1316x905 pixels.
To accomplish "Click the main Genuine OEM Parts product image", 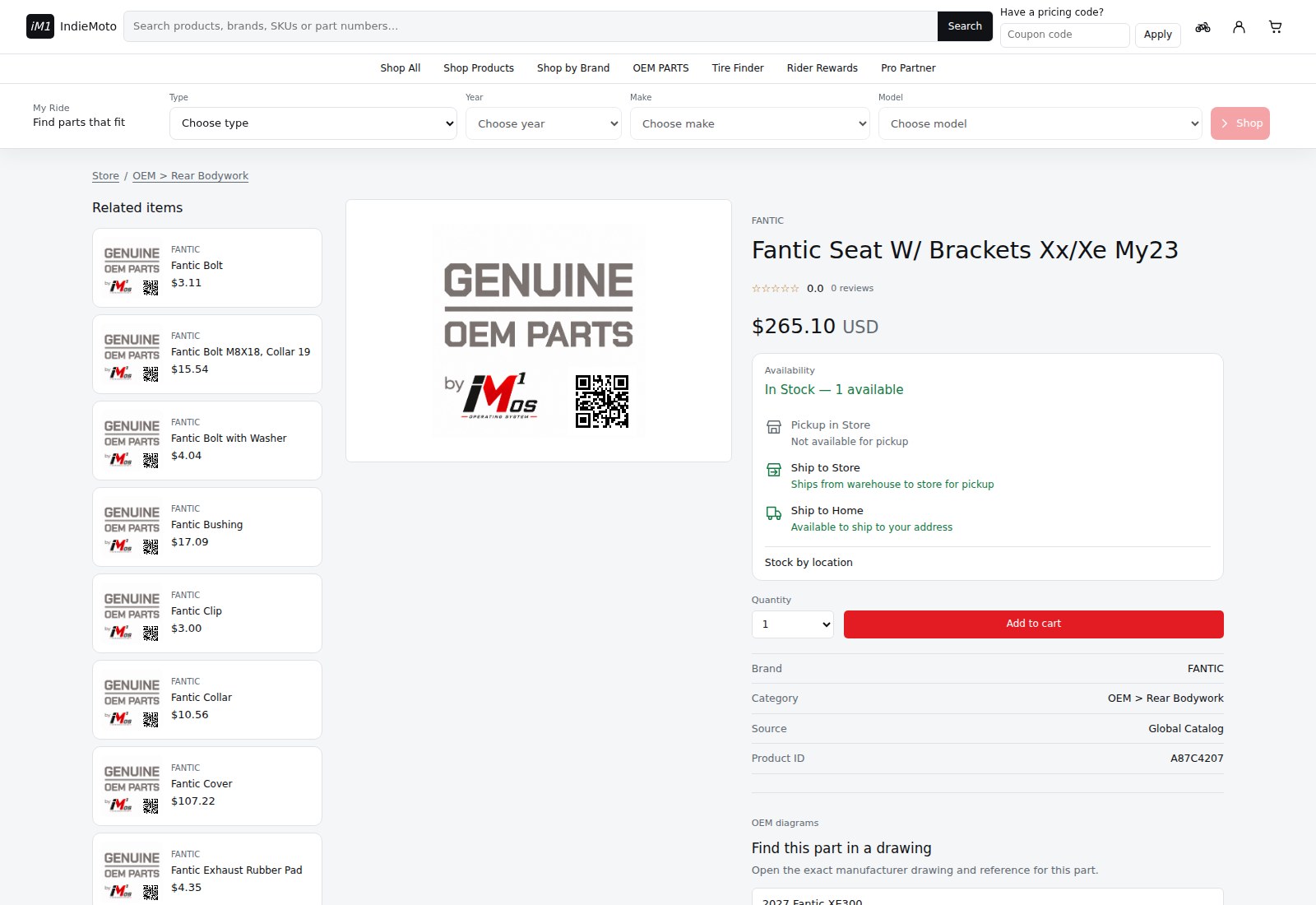I will coord(539,331).
